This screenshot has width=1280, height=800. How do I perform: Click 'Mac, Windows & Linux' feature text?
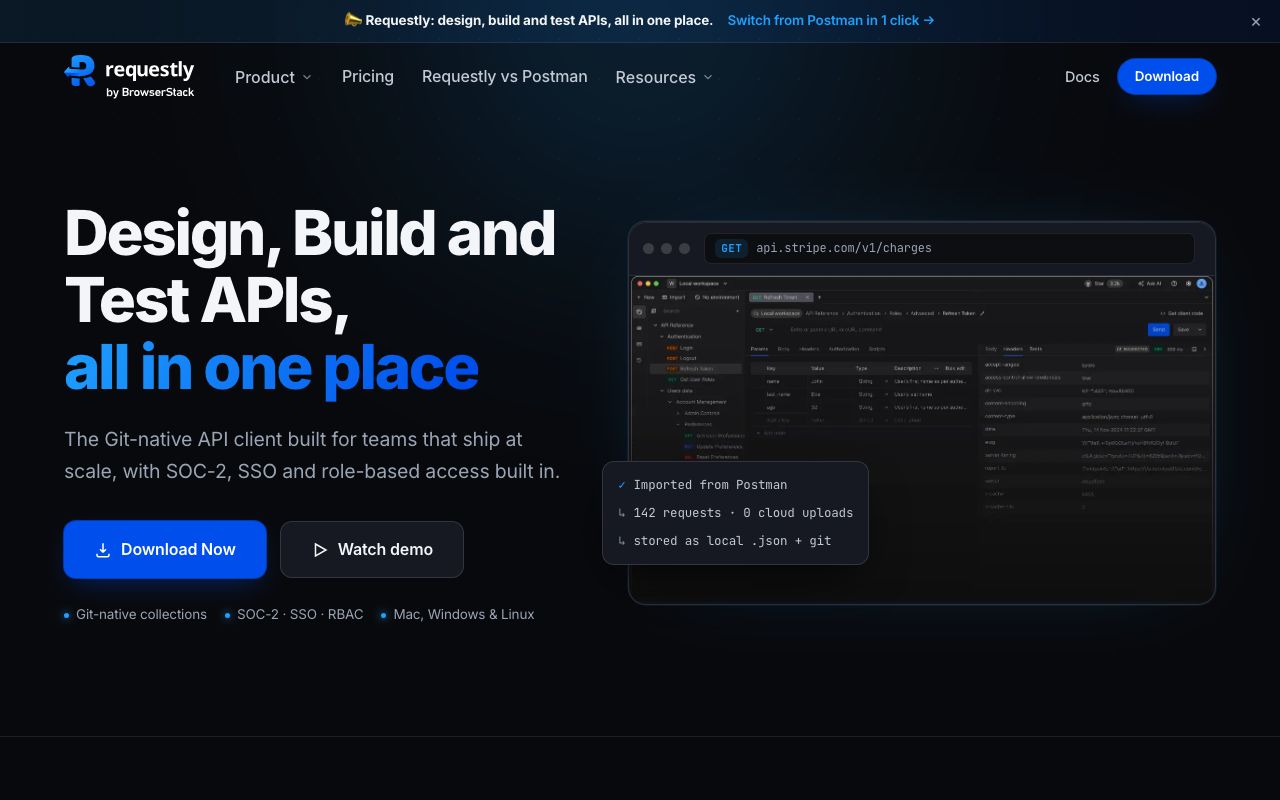click(x=464, y=614)
